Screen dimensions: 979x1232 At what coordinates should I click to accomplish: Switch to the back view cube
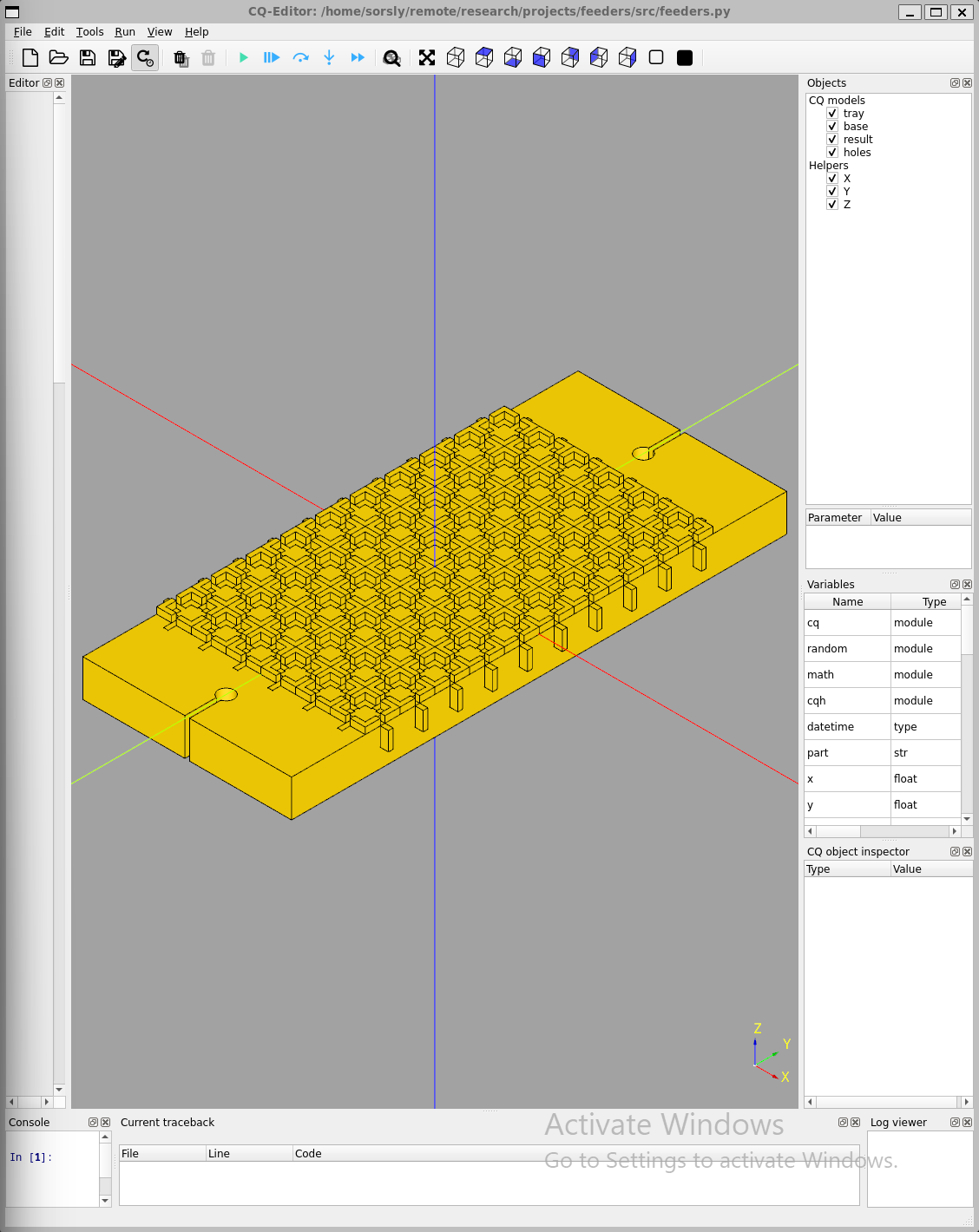click(x=570, y=58)
